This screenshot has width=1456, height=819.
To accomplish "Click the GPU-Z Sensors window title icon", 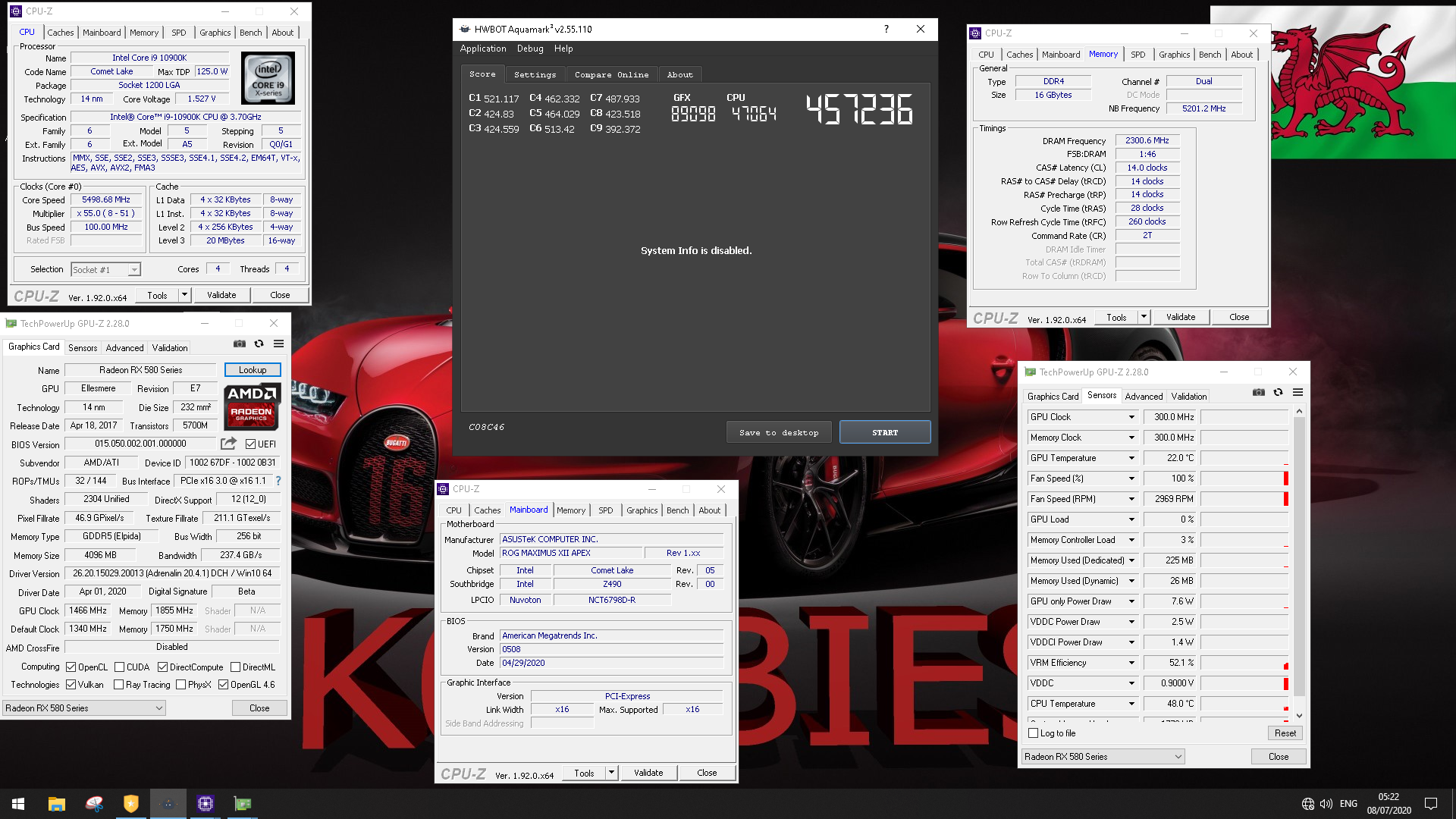I will pyautogui.click(x=1030, y=372).
